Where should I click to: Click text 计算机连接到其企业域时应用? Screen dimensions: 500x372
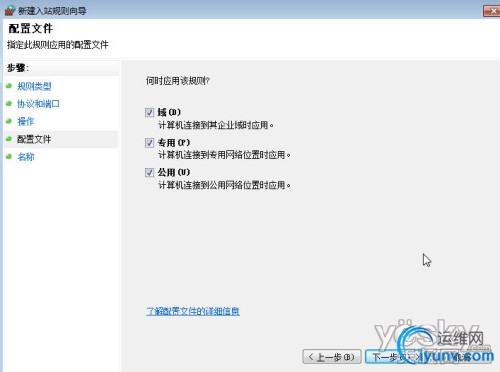tap(216, 125)
